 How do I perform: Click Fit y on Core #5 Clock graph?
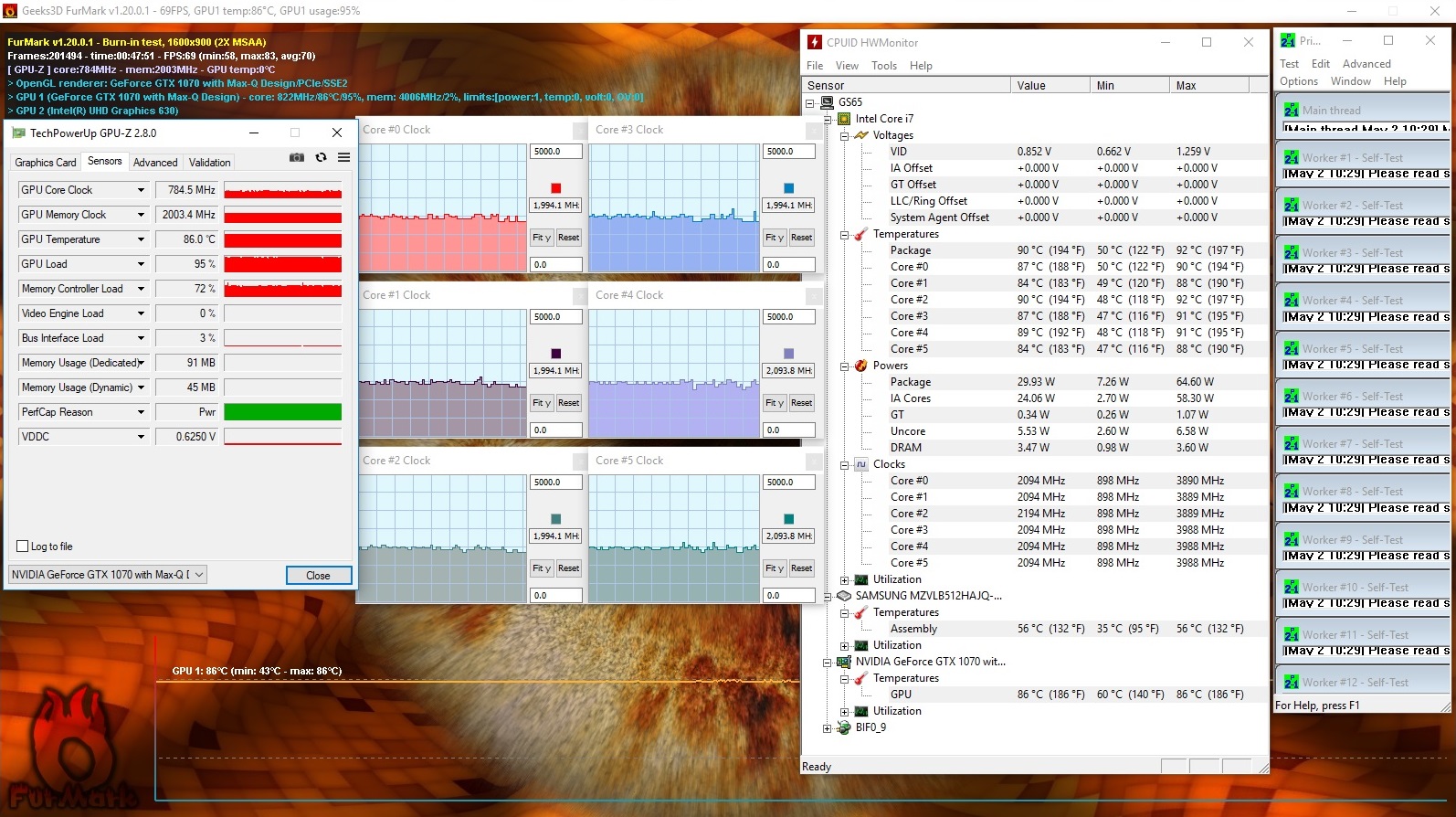click(x=775, y=568)
